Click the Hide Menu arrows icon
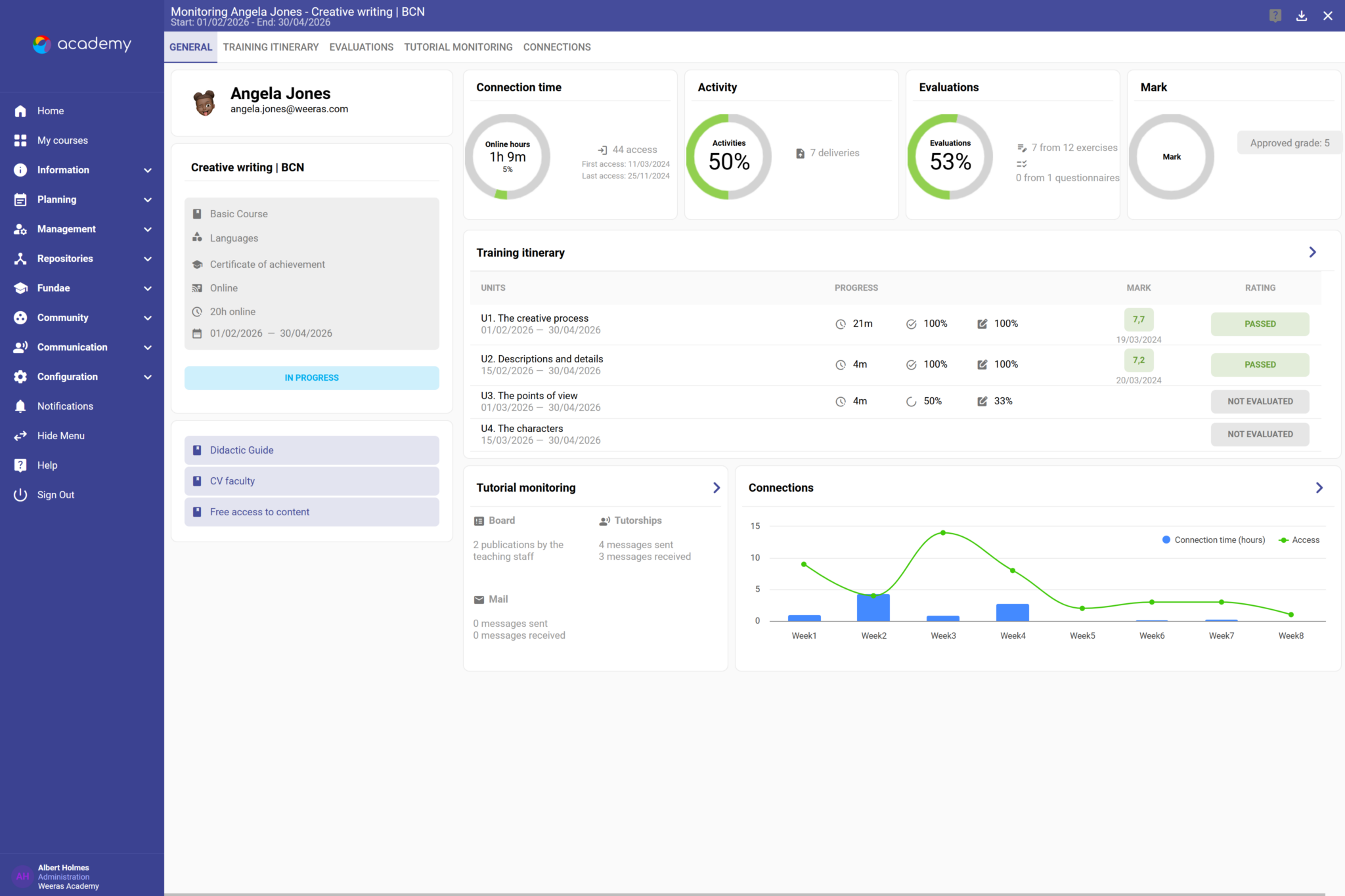This screenshot has height=896, width=1345. tap(20, 436)
